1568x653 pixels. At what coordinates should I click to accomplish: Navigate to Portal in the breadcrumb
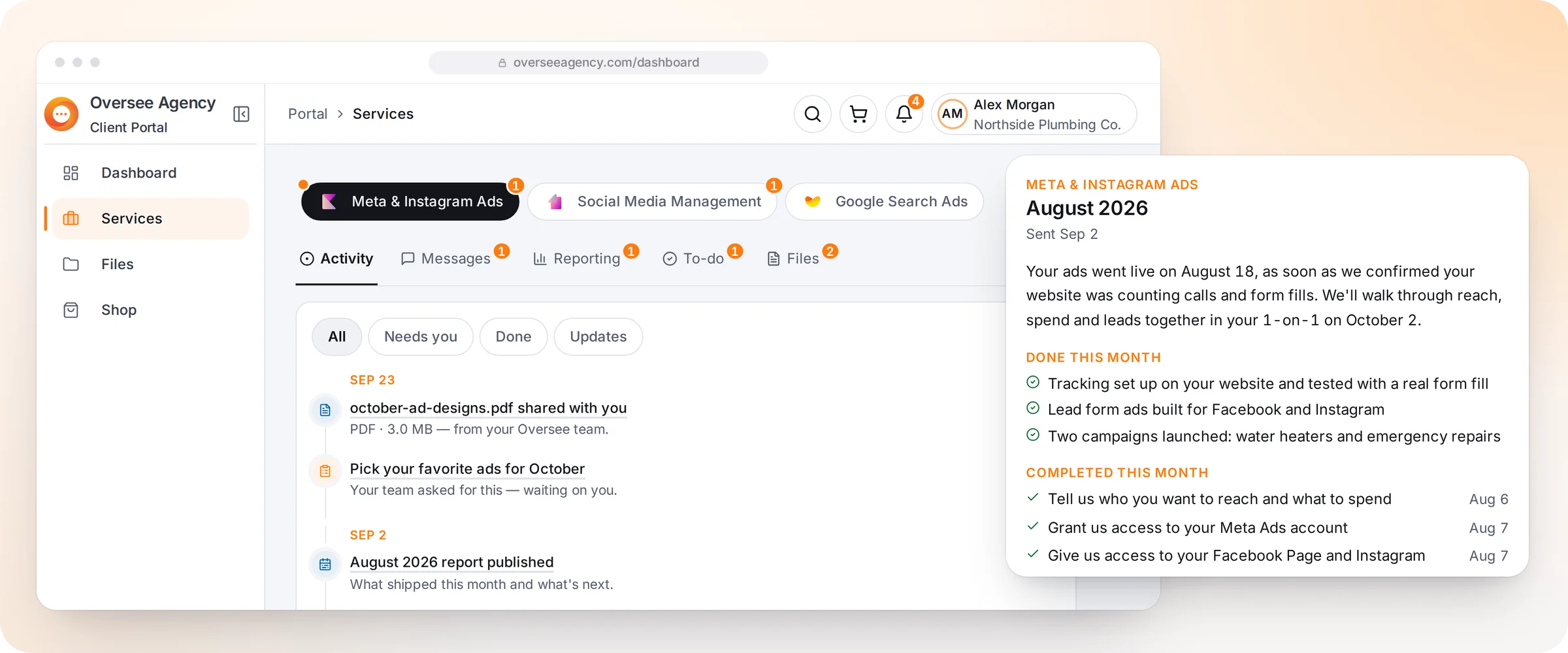pos(308,114)
